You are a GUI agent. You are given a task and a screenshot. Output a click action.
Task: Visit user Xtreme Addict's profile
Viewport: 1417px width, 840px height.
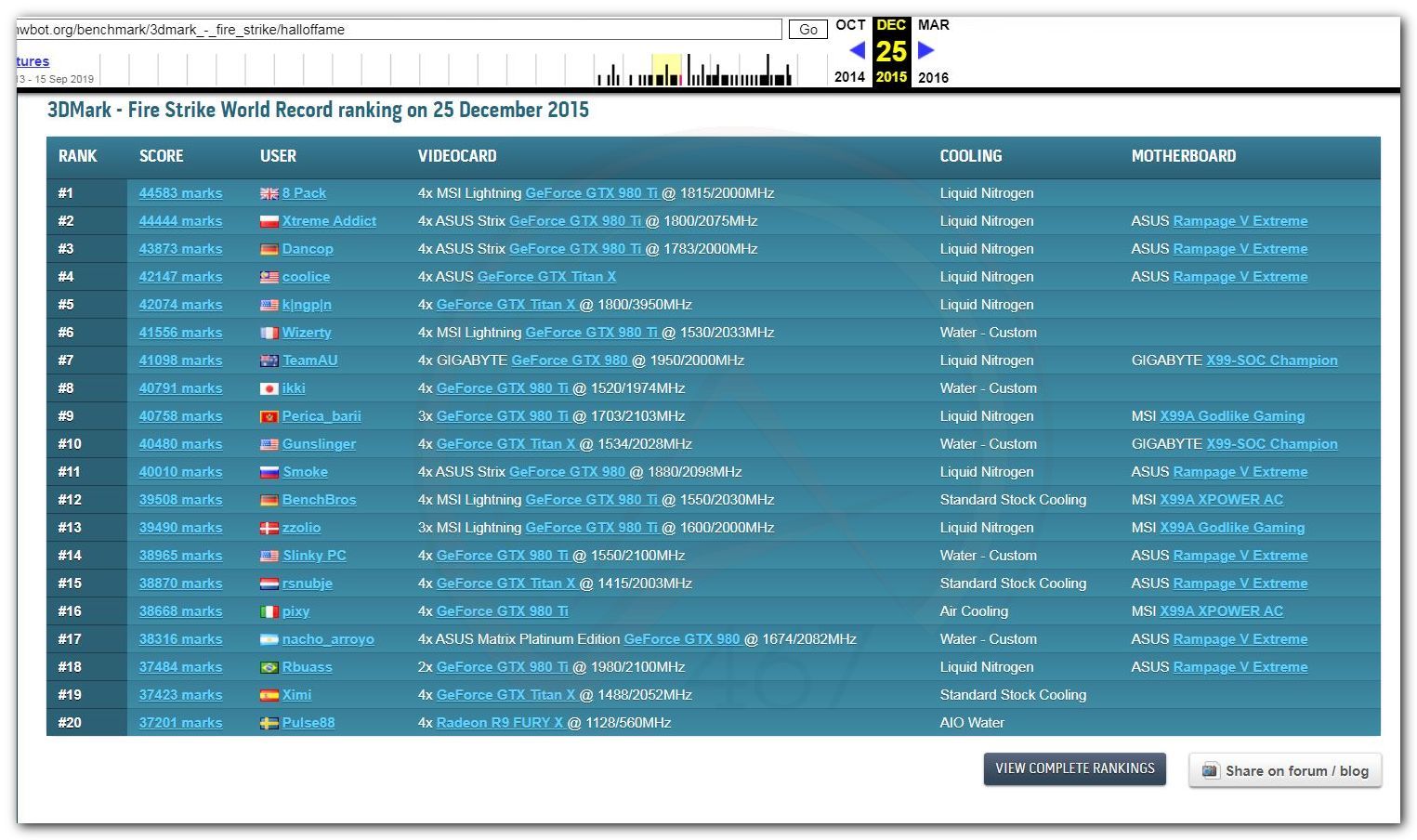[329, 221]
